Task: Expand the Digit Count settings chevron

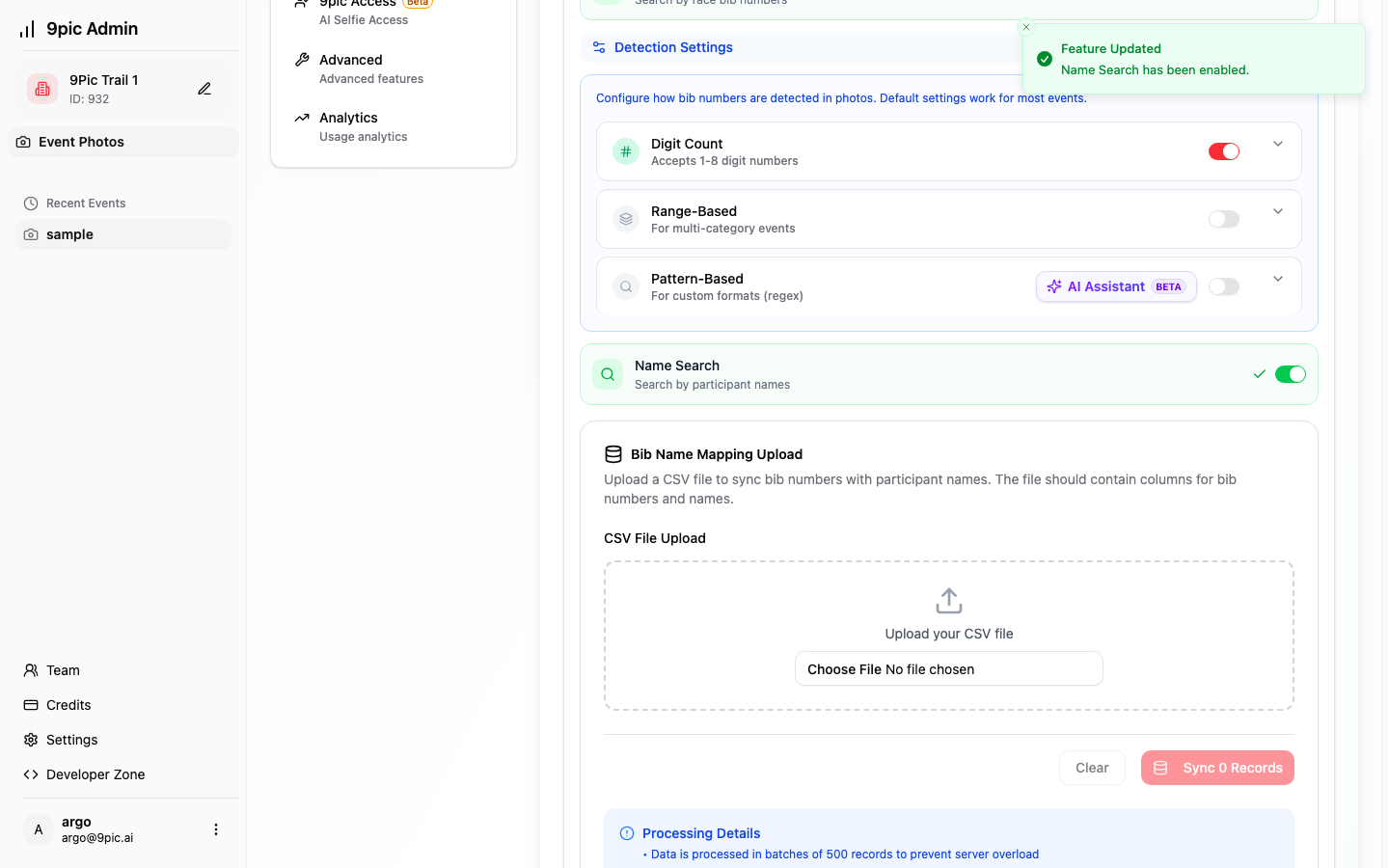Action: pos(1278,145)
